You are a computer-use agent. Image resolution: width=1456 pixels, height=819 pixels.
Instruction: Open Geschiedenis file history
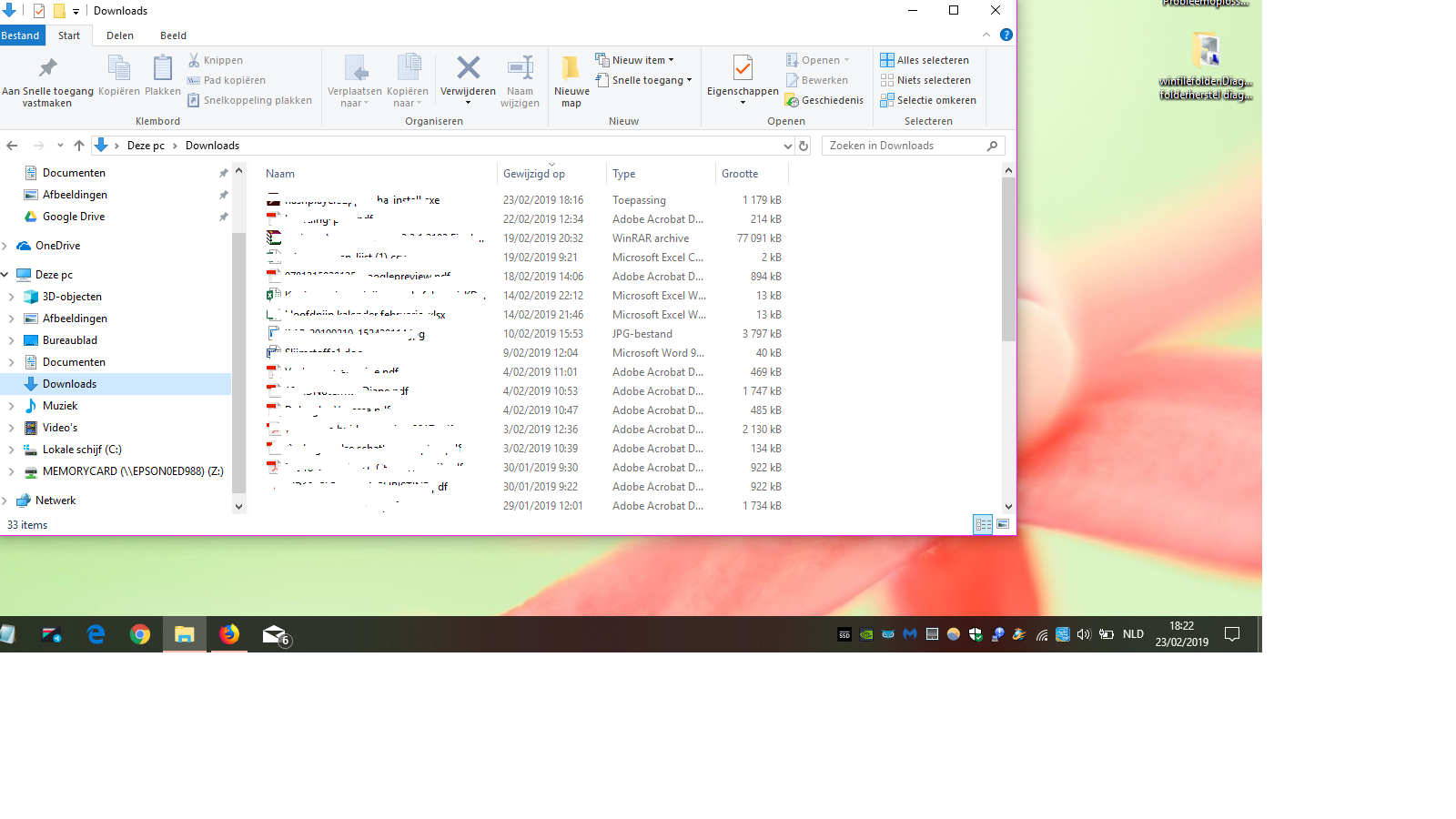[824, 100]
